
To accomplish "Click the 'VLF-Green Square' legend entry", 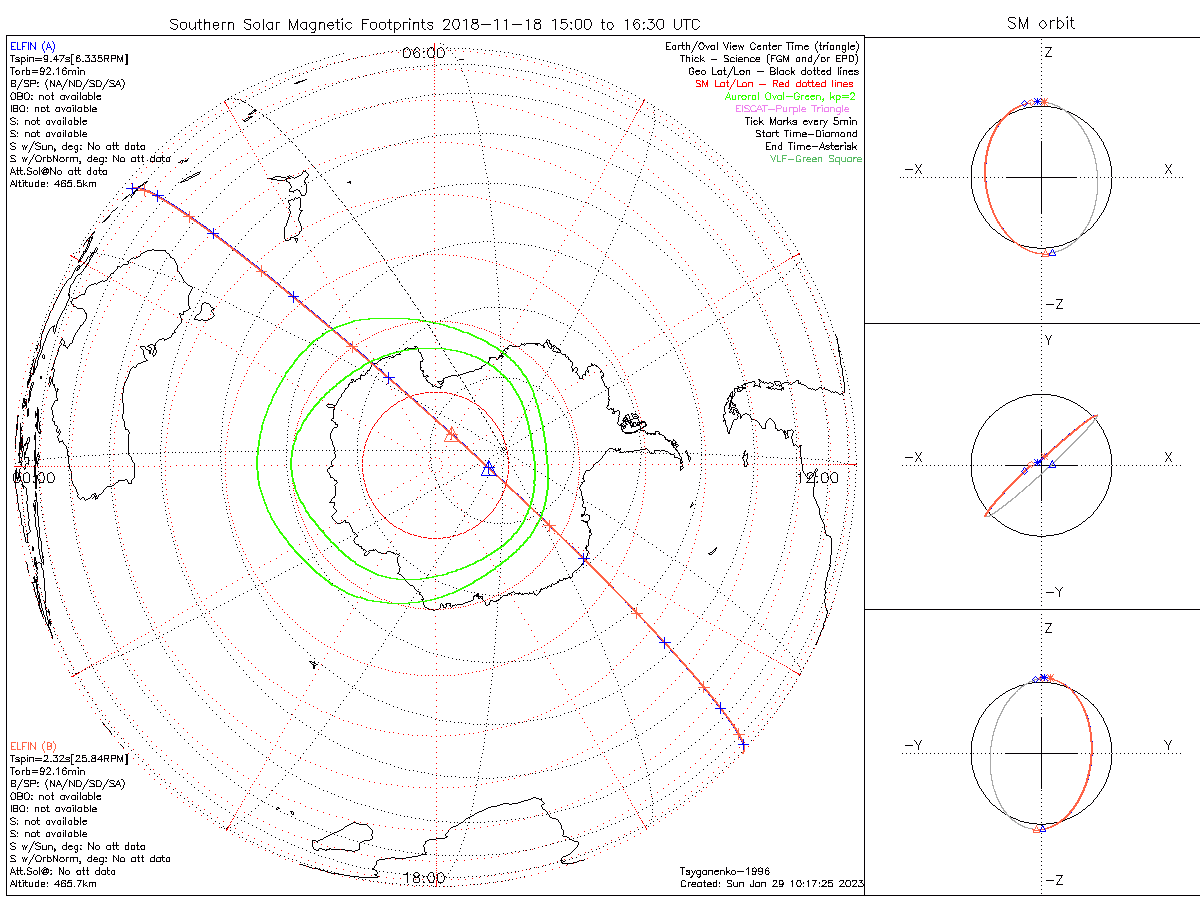I will 815,159.
